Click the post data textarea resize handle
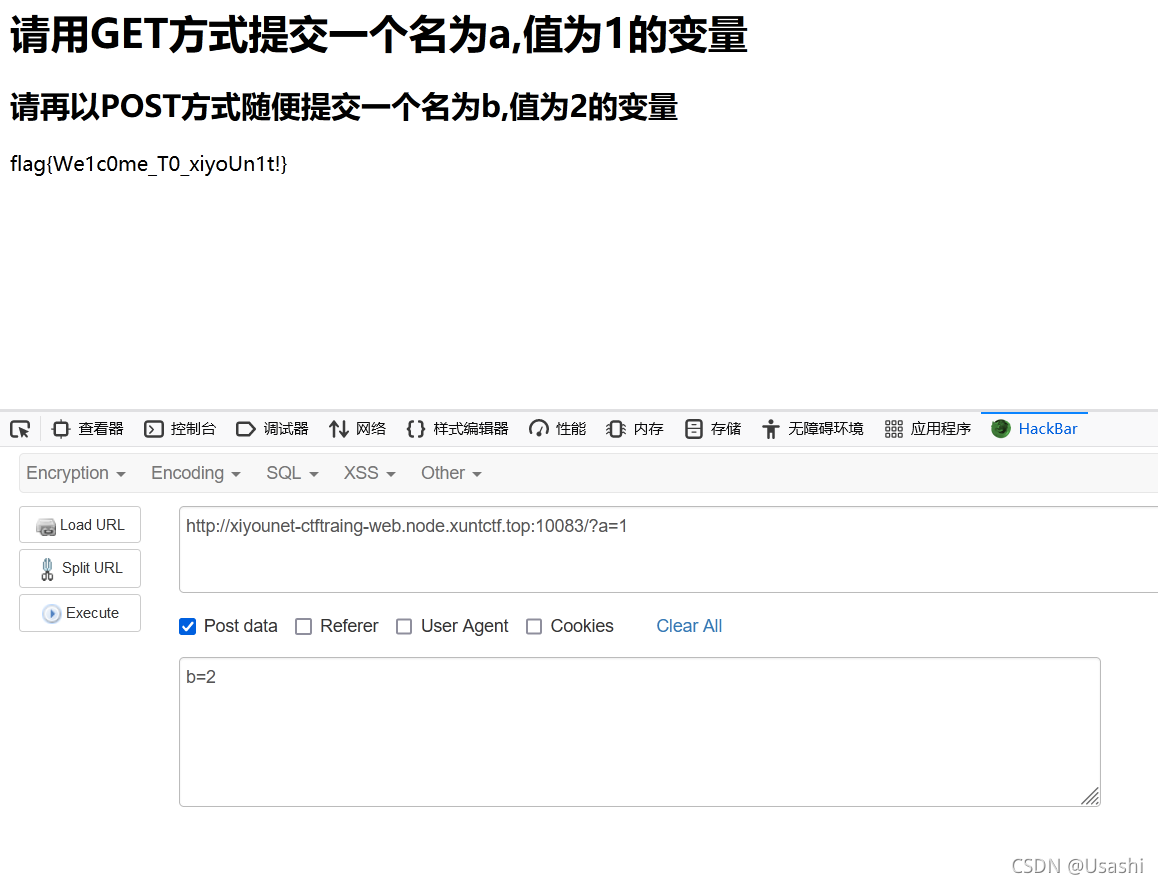 click(x=1091, y=797)
